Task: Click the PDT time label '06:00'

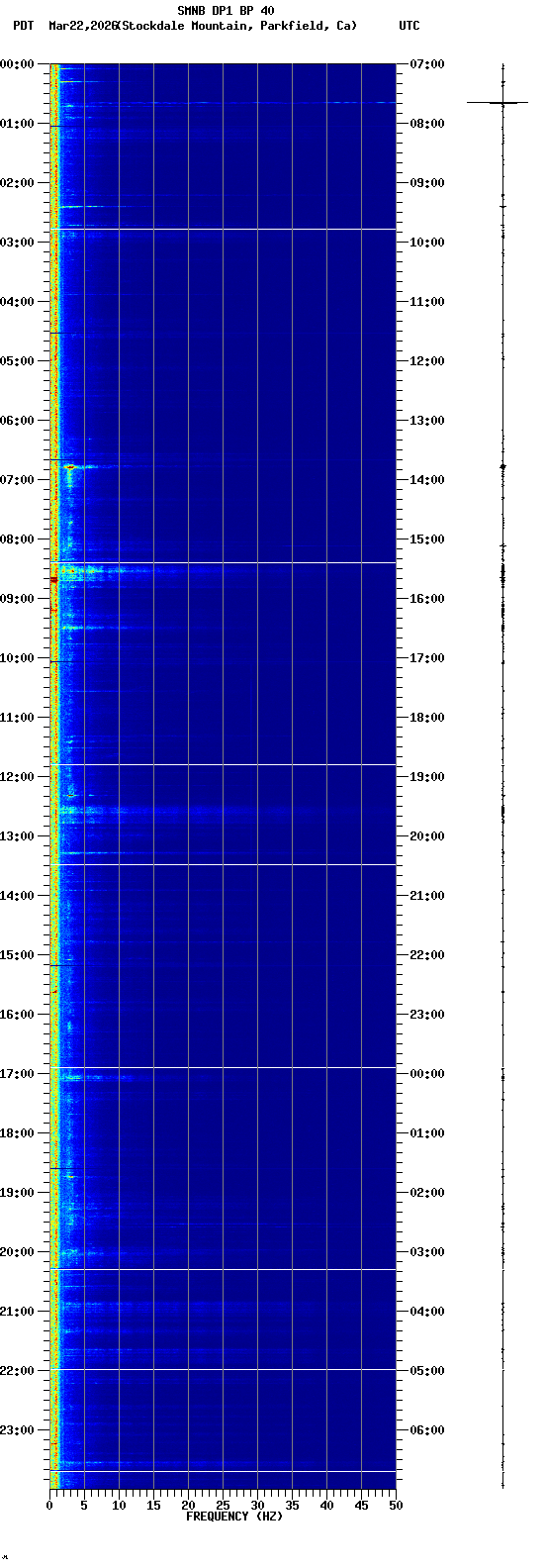Action: point(17,421)
